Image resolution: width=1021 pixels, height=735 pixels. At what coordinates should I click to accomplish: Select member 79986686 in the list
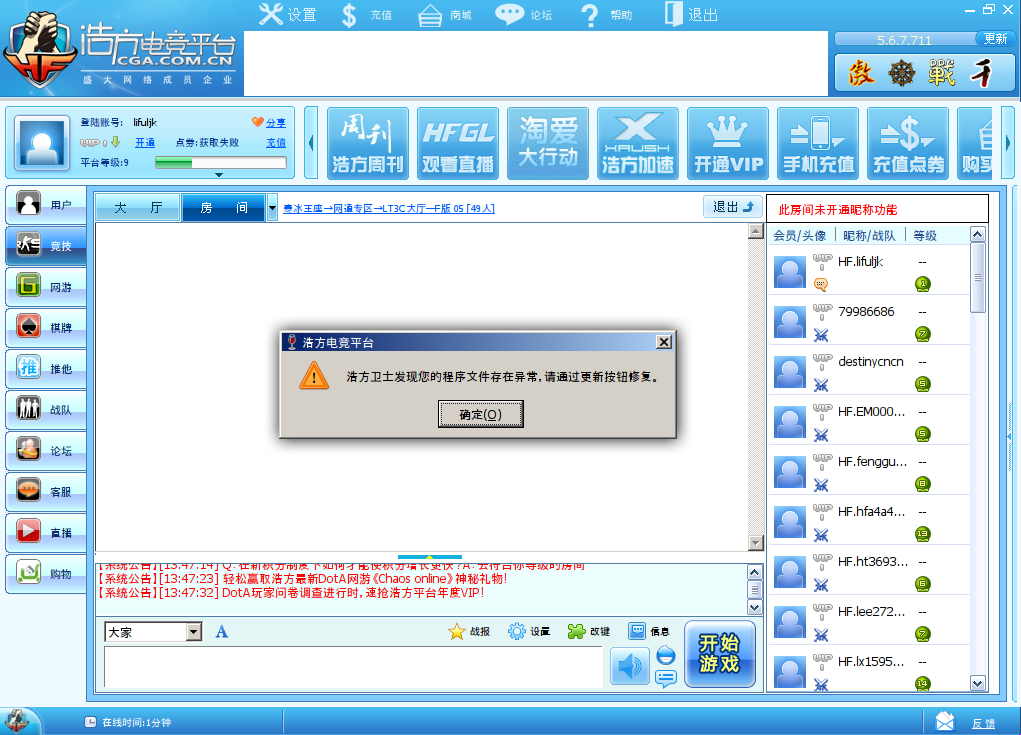click(869, 320)
